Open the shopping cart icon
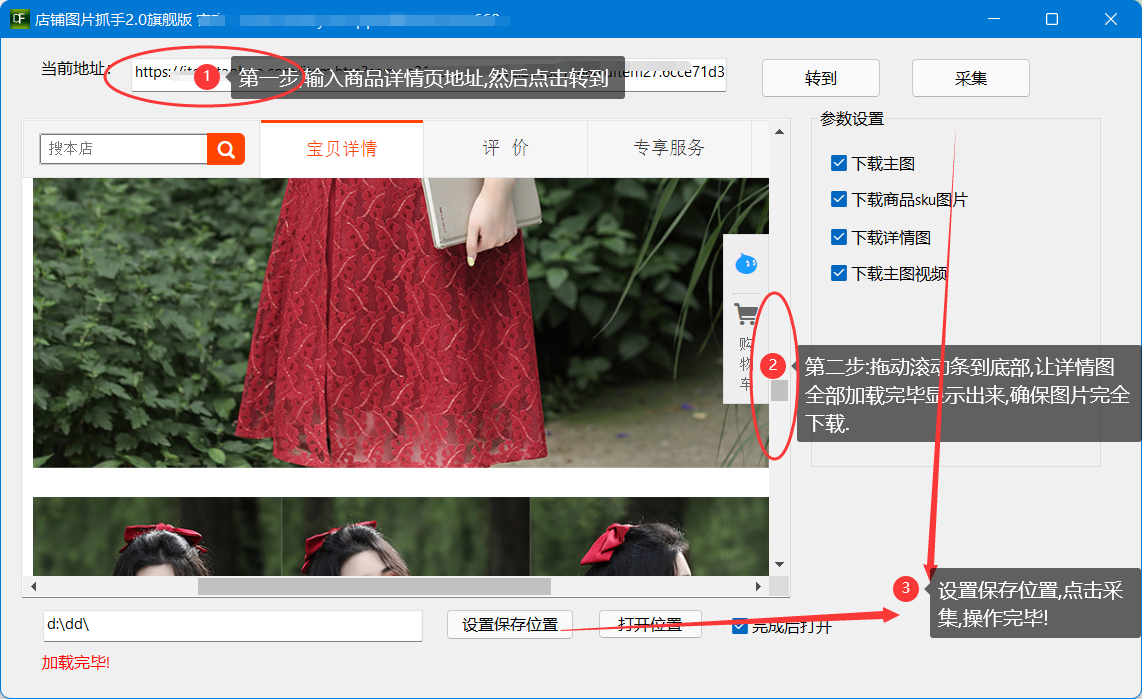This screenshot has width=1142, height=699. coord(745,315)
